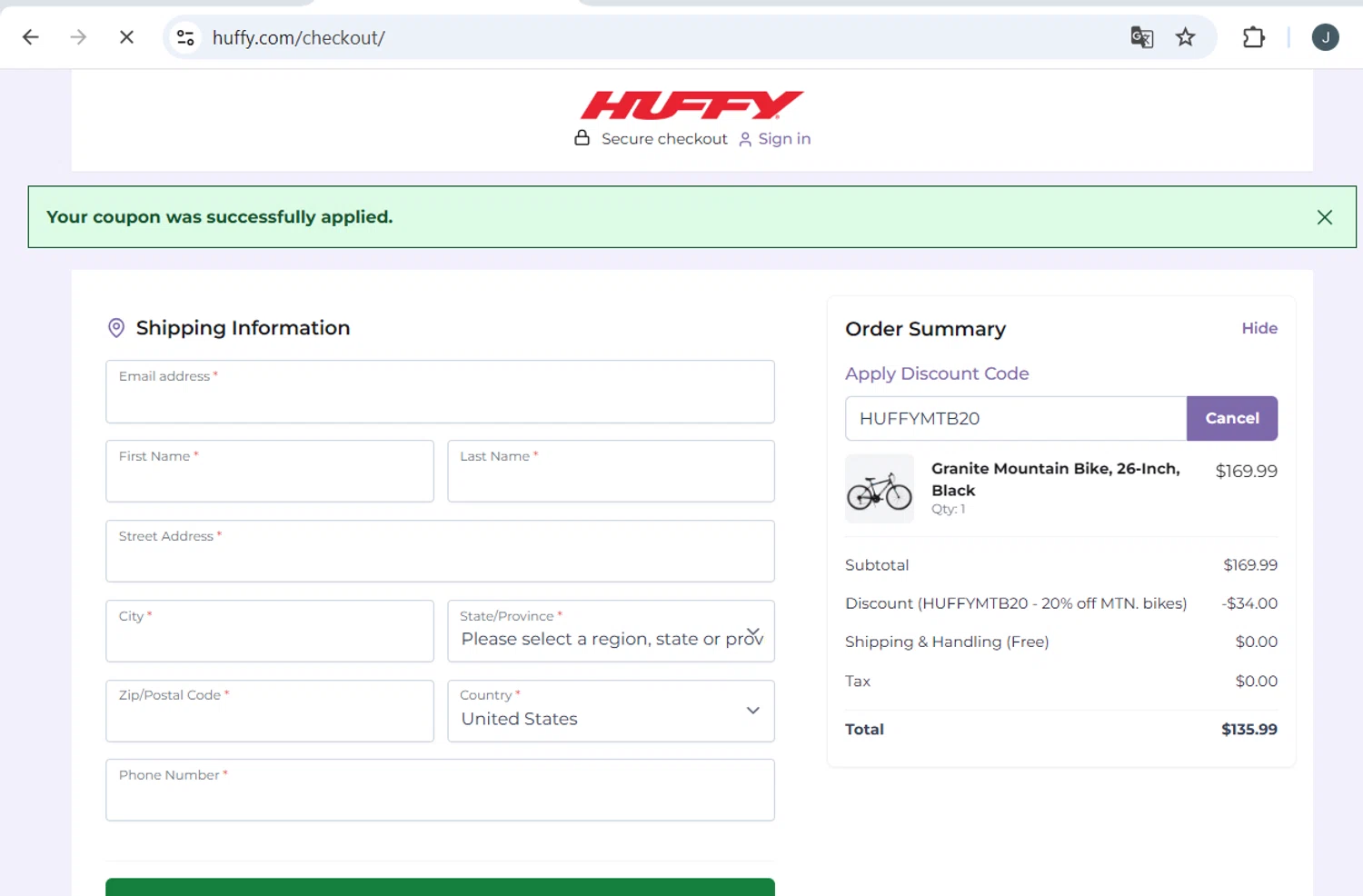Screen dimensions: 1363x896
Task: Click the Huffy logo
Action: tap(692, 105)
